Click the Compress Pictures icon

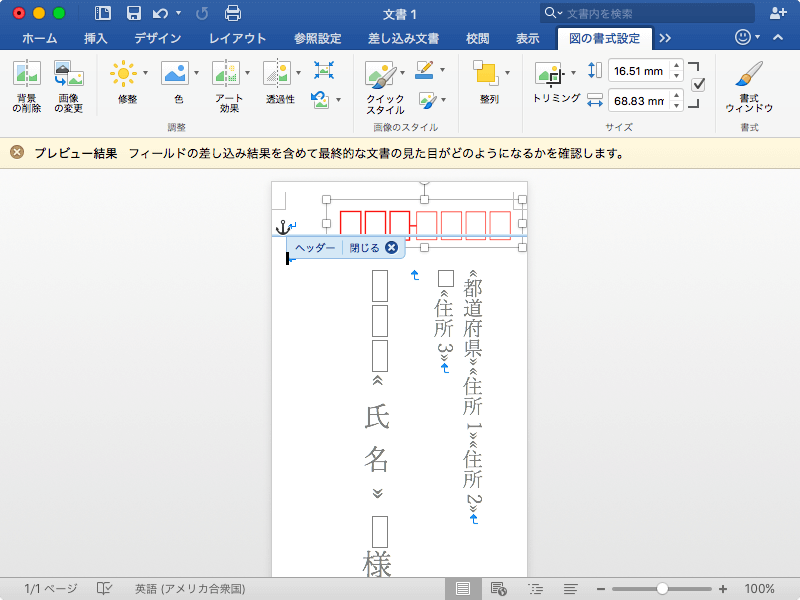pyautogui.click(x=324, y=70)
